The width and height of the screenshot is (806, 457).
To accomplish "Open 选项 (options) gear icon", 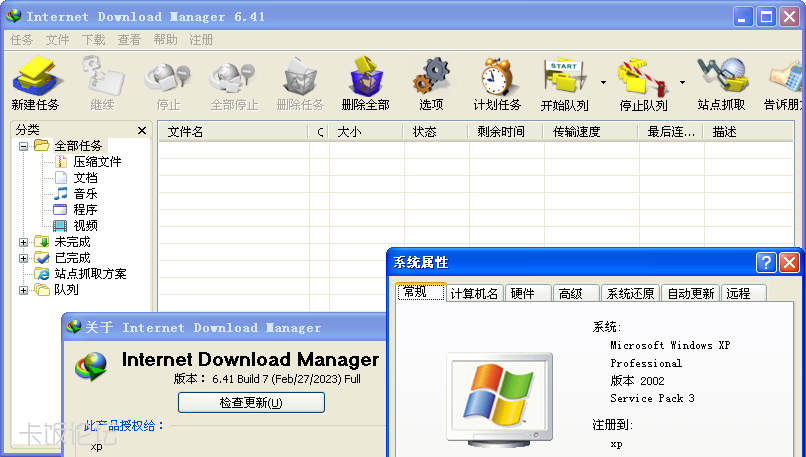I will [x=431, y=83].
